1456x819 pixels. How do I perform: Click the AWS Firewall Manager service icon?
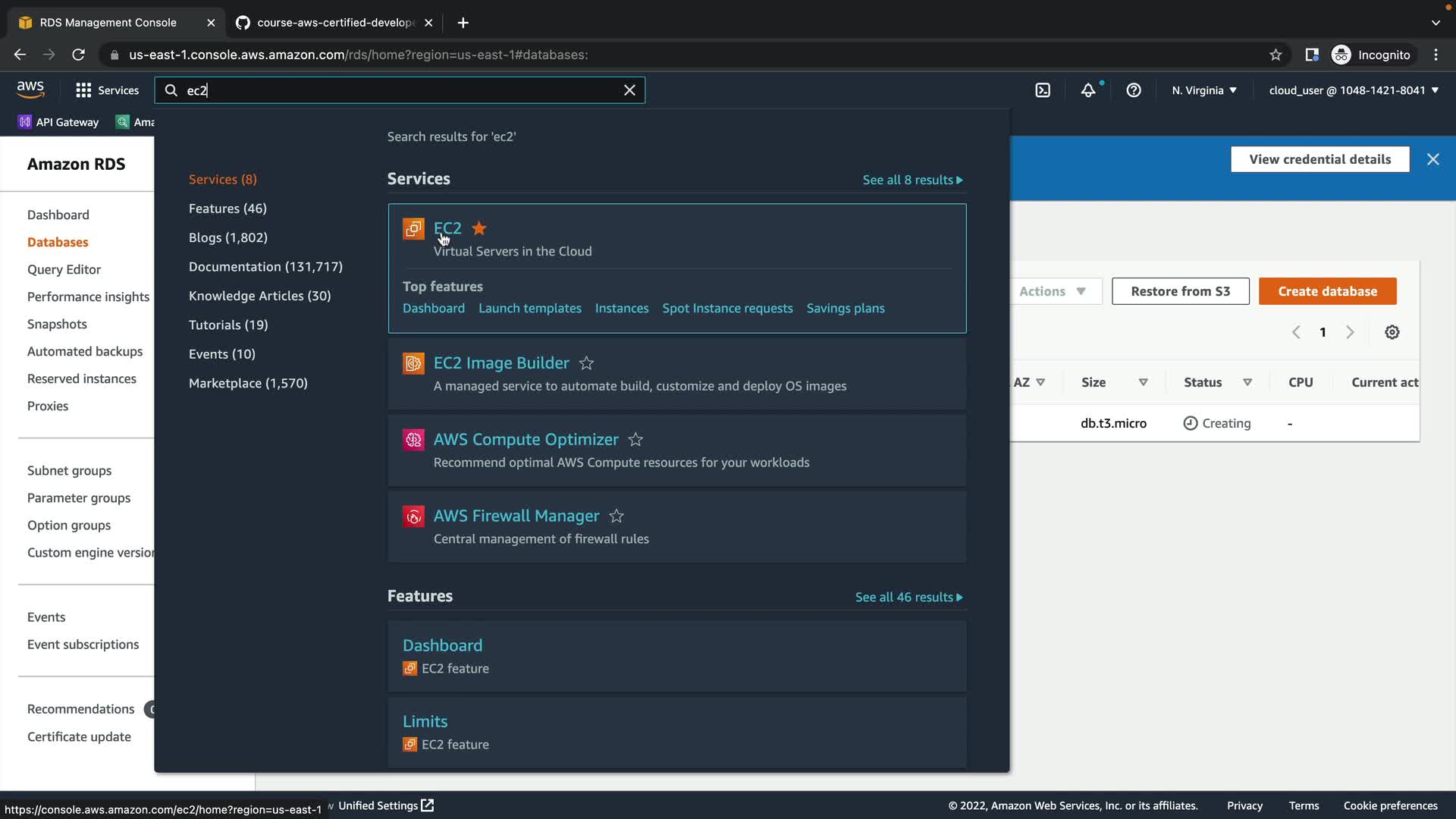pos(413,516)
